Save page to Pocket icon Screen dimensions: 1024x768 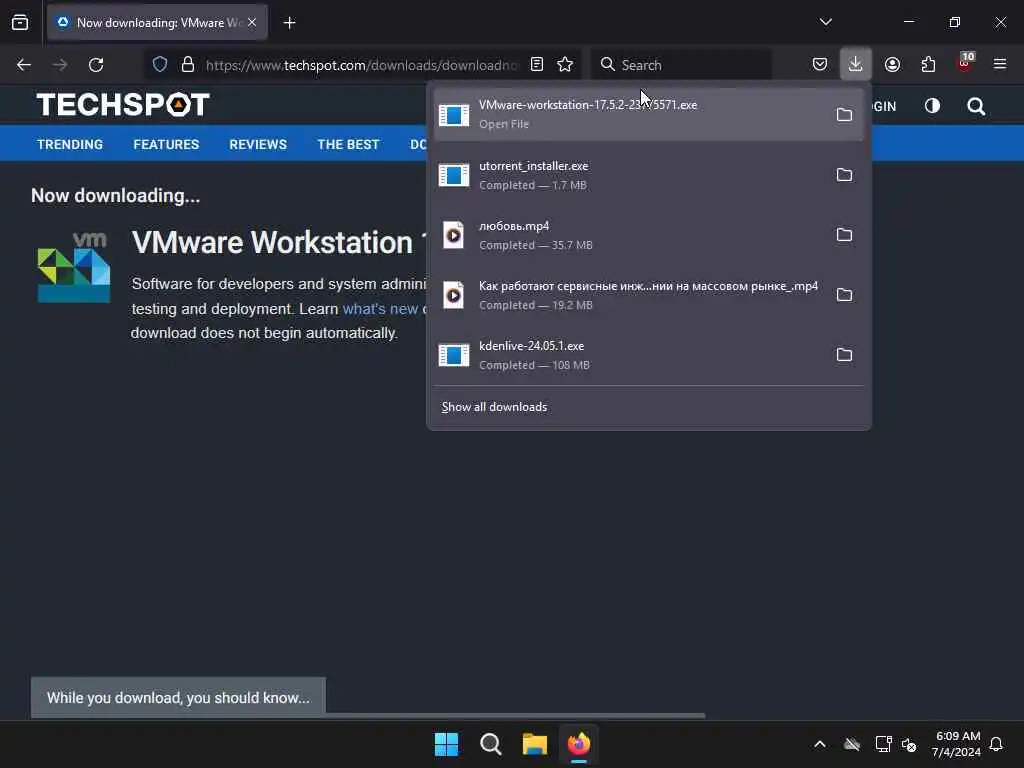(x=820, y=64)
